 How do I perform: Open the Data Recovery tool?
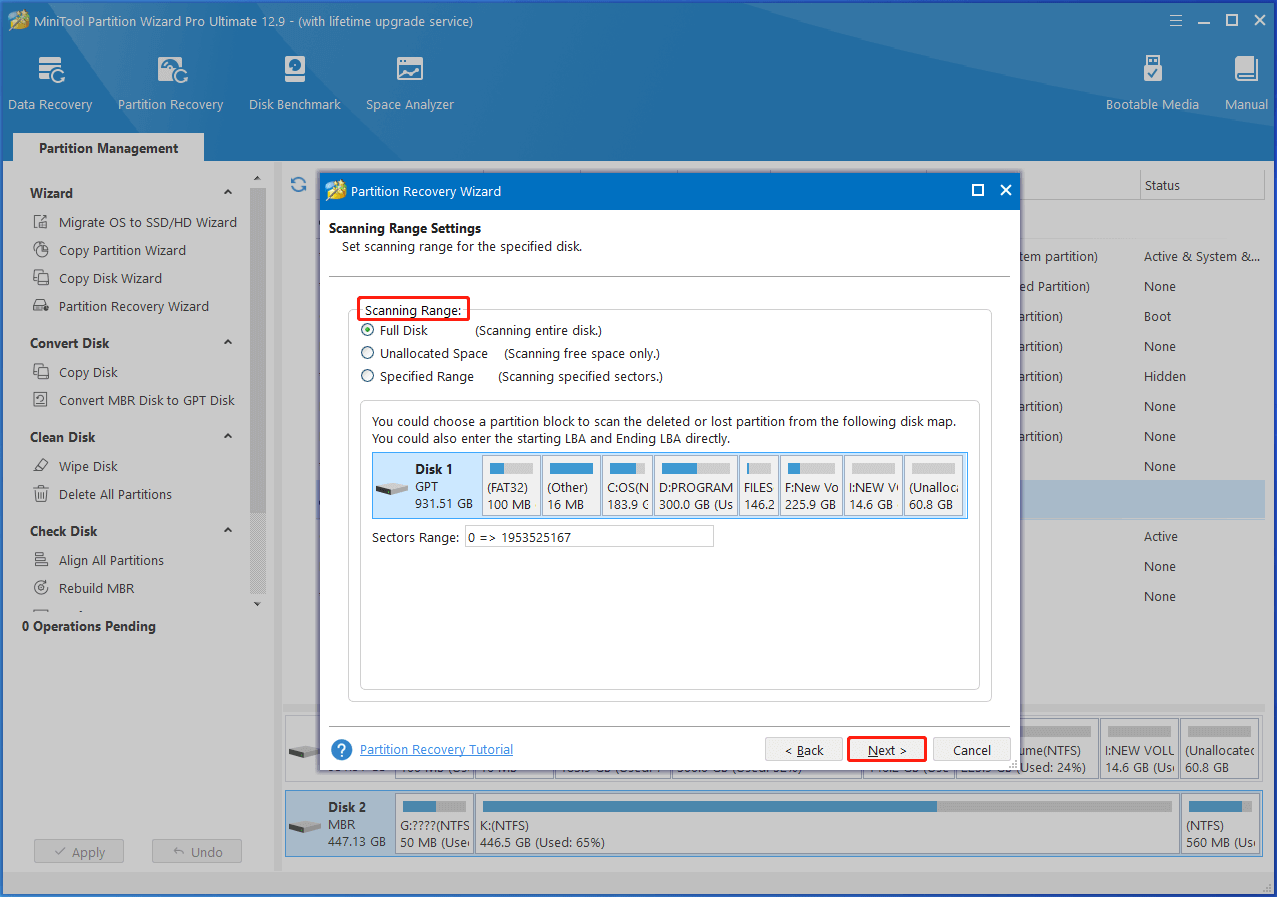pyautogui.click(x=50, y=83)
